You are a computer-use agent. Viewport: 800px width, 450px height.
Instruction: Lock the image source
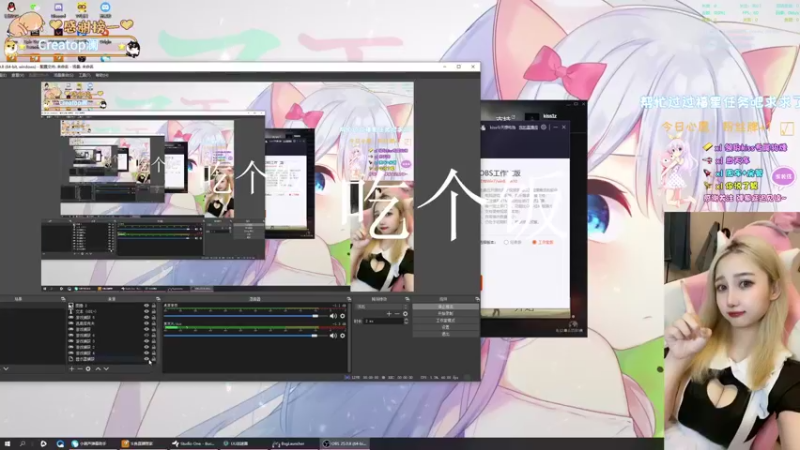point(154,306)
